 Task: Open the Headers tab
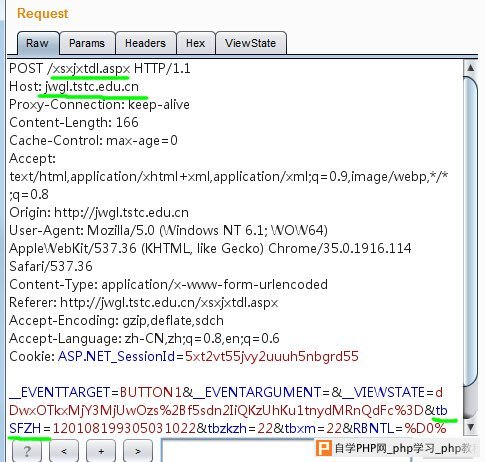[145, 43]
